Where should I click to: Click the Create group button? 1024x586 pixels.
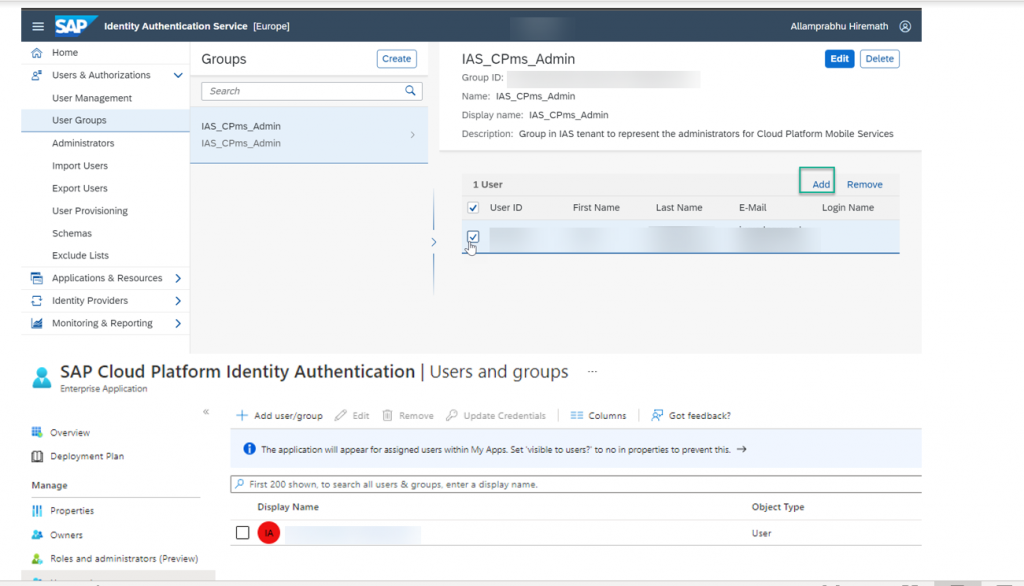pos(396,59)
